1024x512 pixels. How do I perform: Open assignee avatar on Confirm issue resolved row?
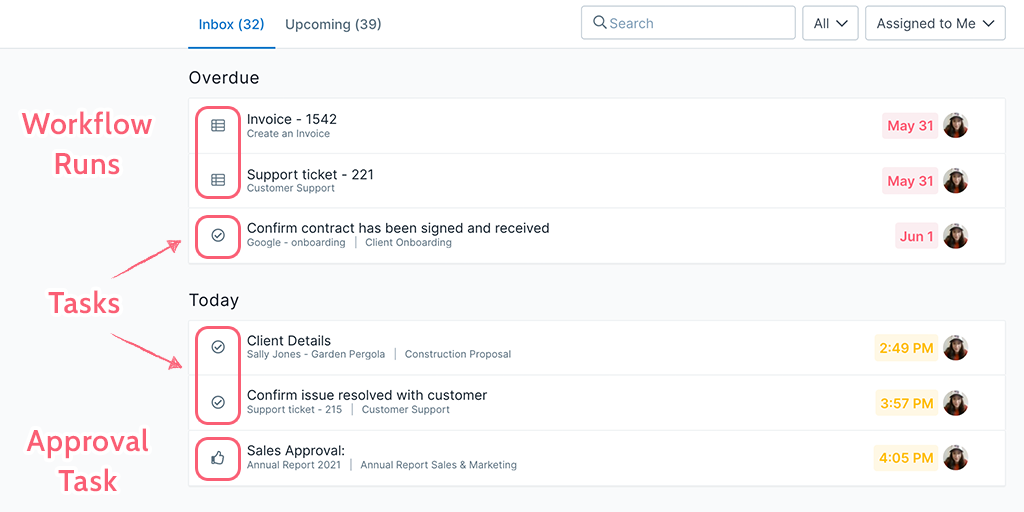(955, 404)
